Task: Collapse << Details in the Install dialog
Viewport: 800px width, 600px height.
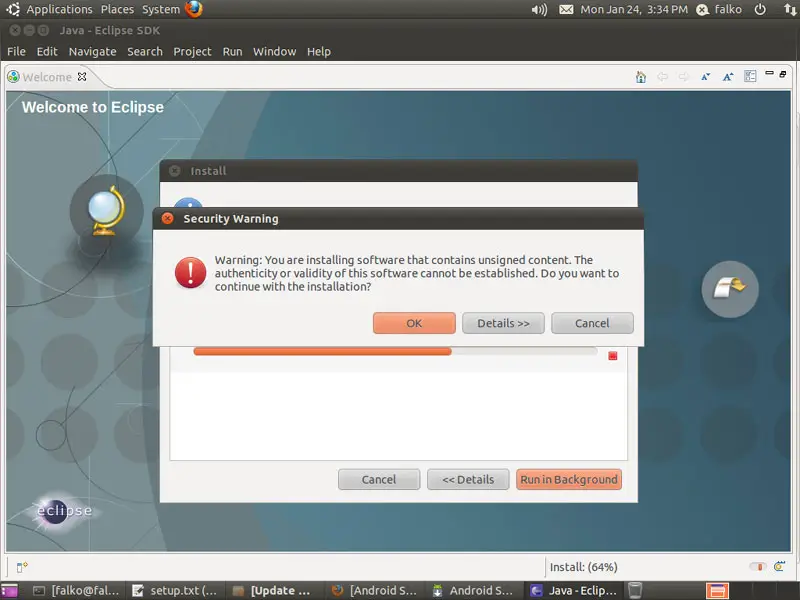Action: tap(468, 480)
